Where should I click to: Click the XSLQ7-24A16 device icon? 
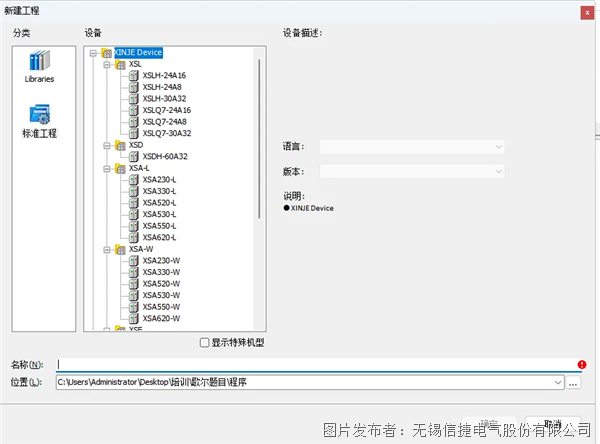pos(134,110)
